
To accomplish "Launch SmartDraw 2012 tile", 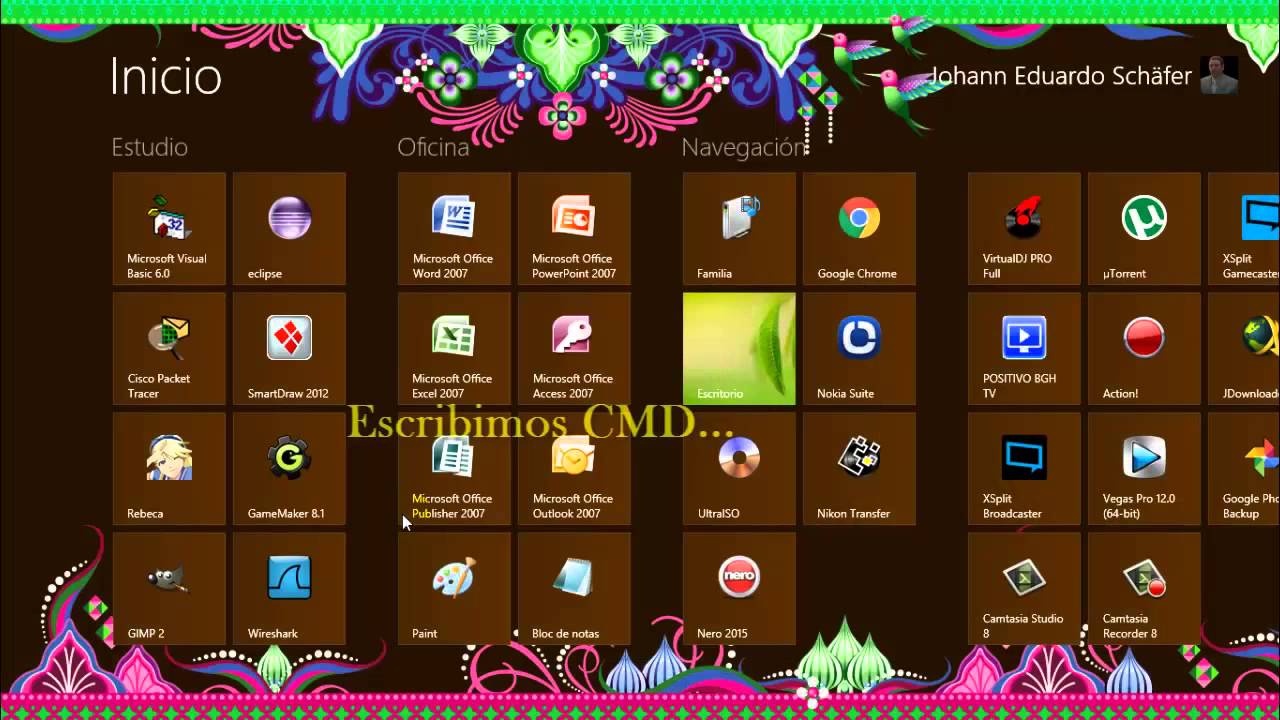I will coord(289,349).
